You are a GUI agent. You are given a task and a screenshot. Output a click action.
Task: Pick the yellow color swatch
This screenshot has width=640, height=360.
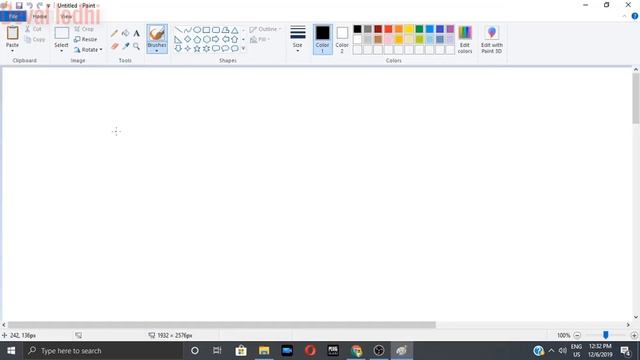(x=409, y=29)
